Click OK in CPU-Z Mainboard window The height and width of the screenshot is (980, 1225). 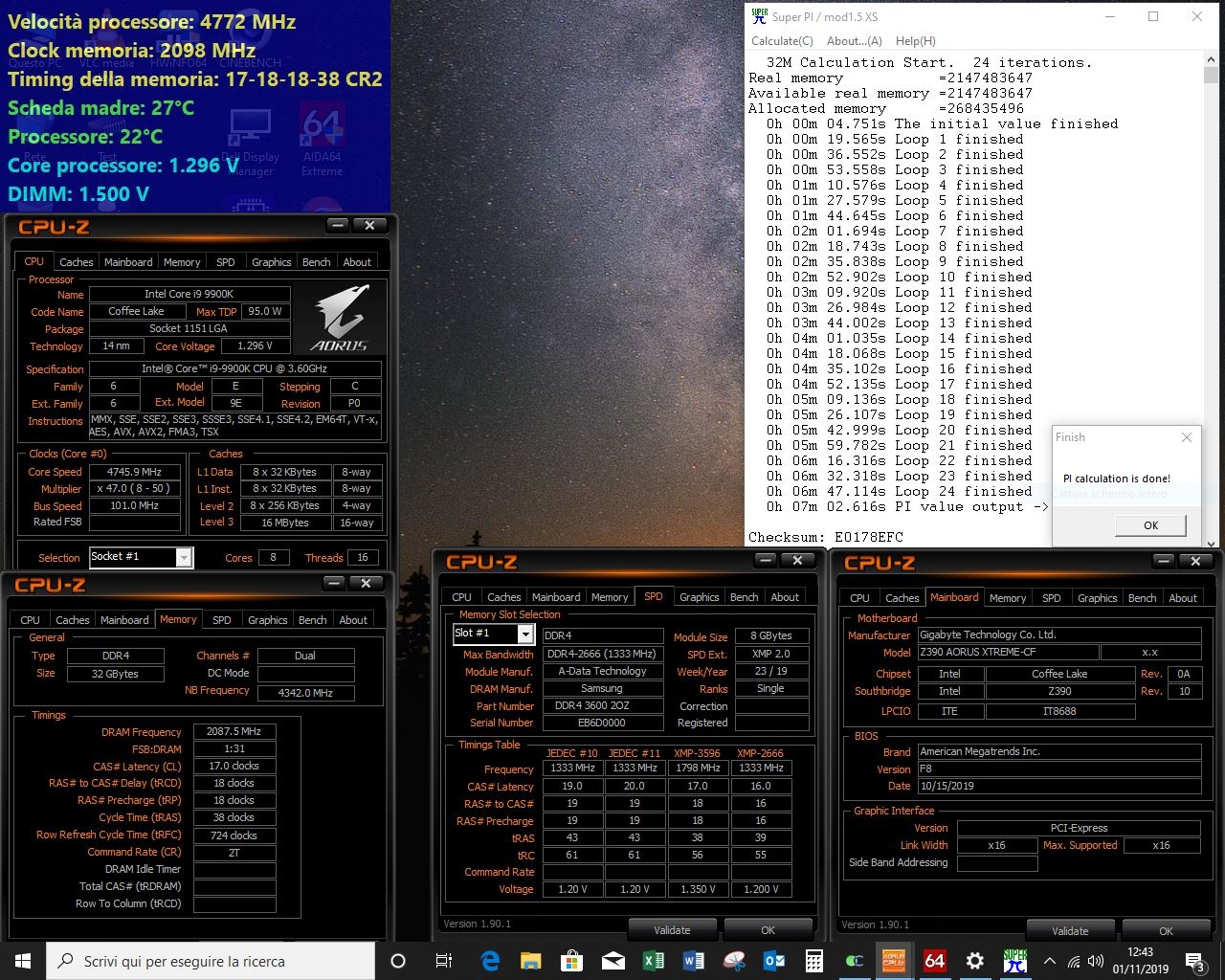pos(1166,930)
